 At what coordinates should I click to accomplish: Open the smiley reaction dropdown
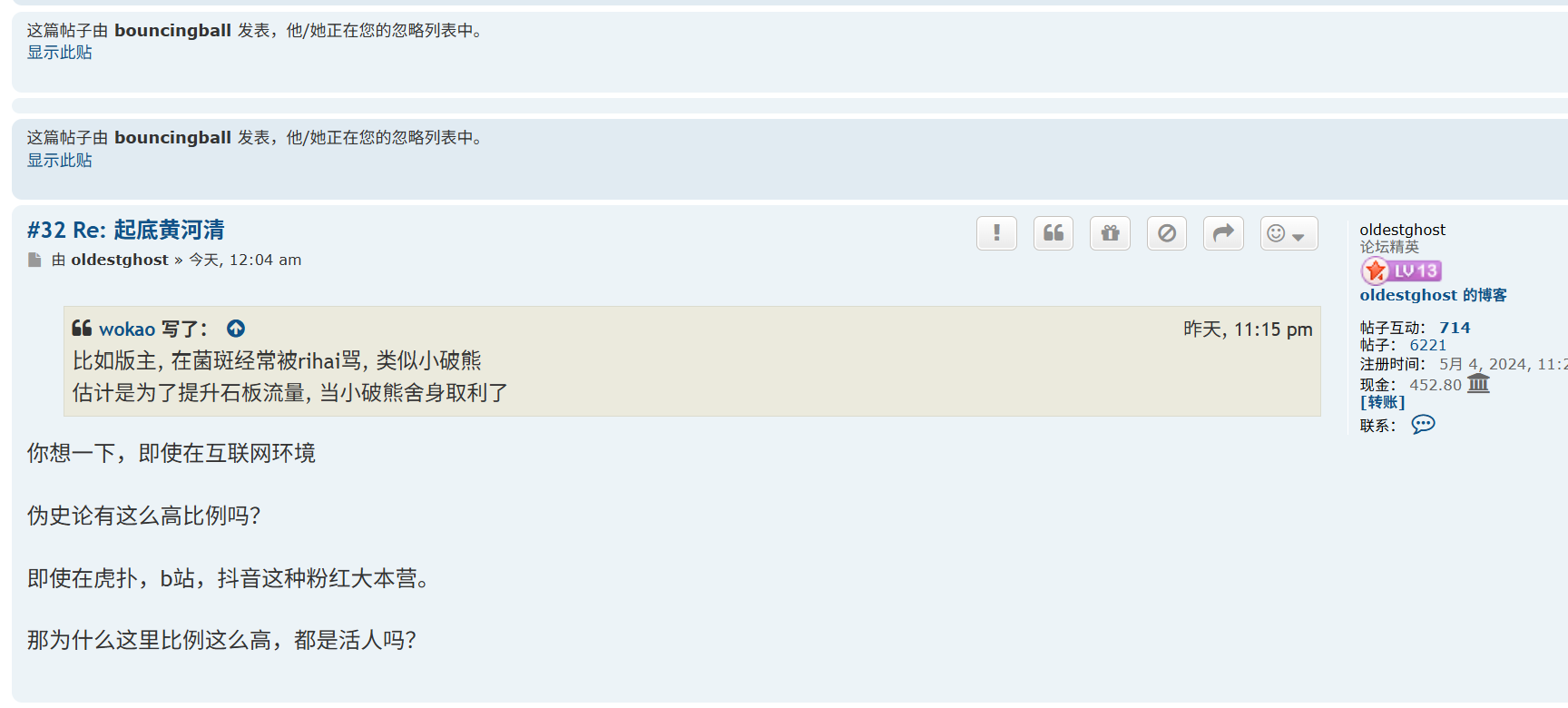(x=1289, y=233)
